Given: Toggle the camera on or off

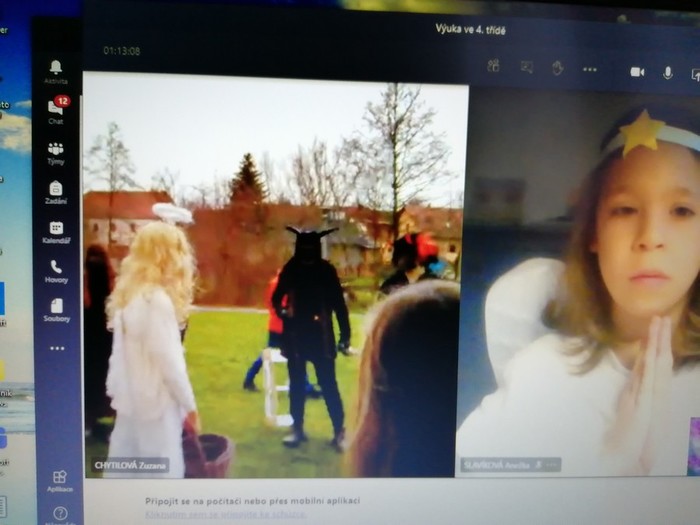Looking at the screenshot, I should click(x=637, y=71).
